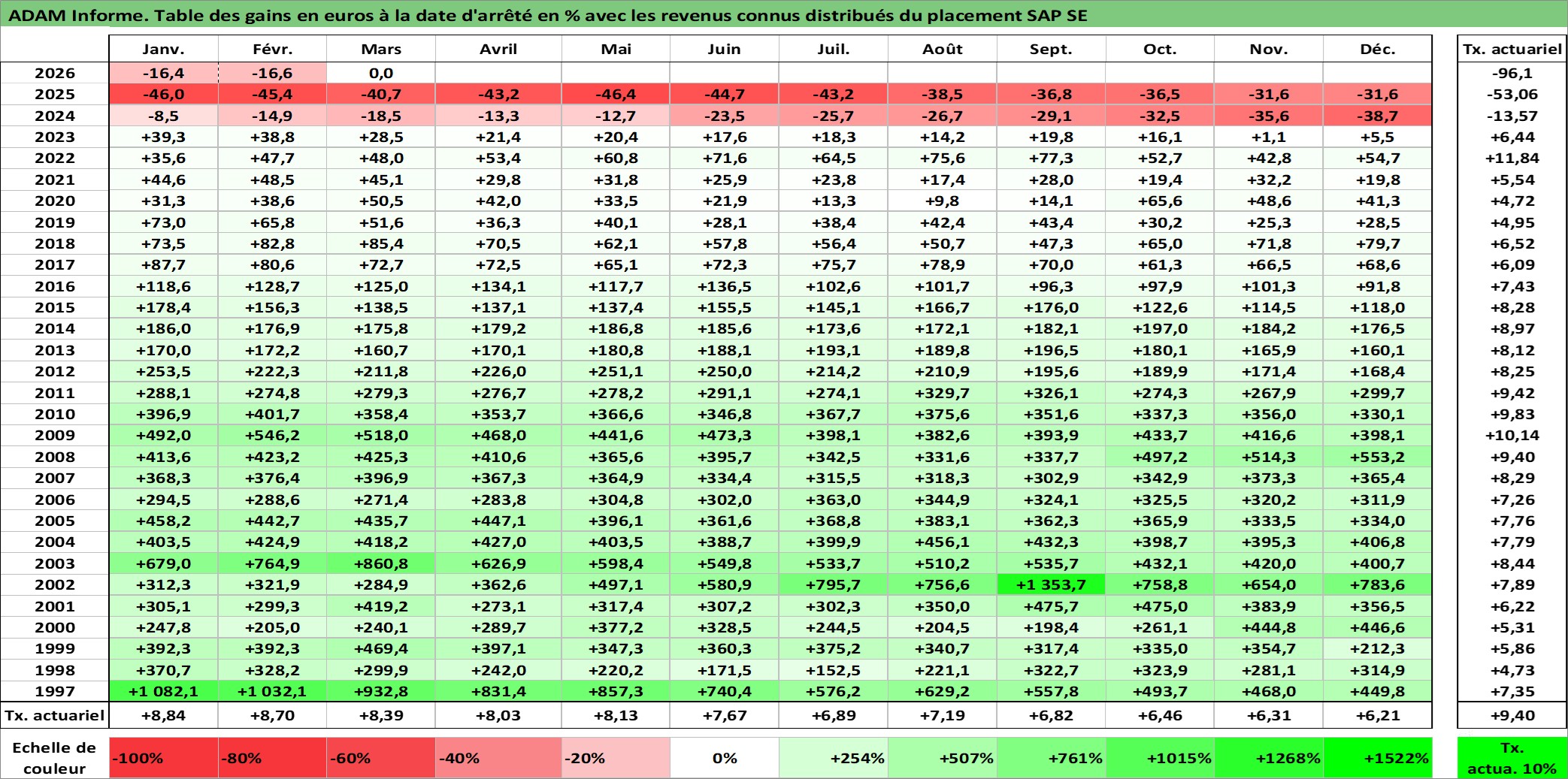Select the '+497,2' October 2008 cell
This screenshot has width=1568, height=779.
[x=1160, y=457]
